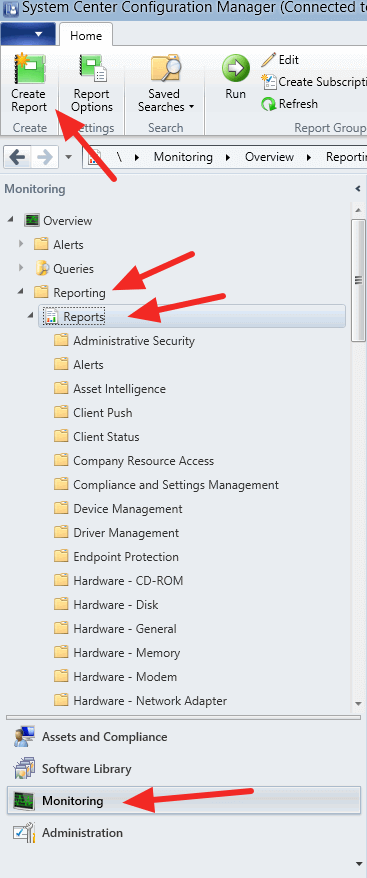Click the navigation tree vertical scrollbar
Viewport: 367px width, 878px height.
pos(358,280)
